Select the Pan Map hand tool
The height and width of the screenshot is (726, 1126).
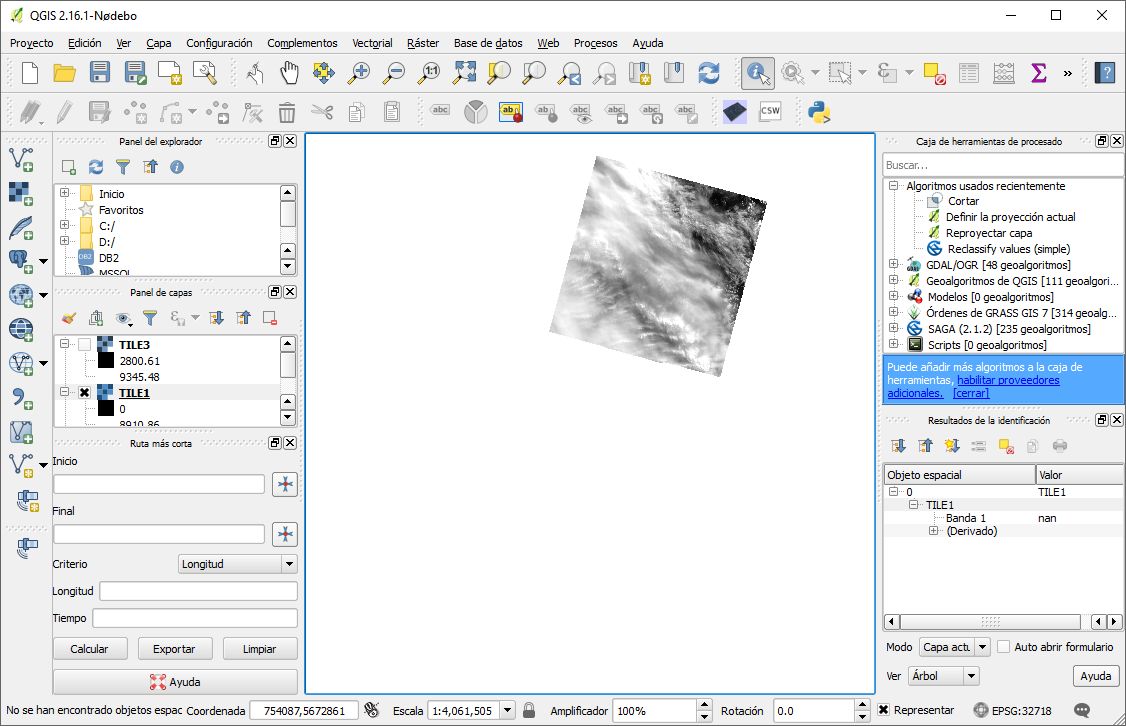[x=289, y=72]
